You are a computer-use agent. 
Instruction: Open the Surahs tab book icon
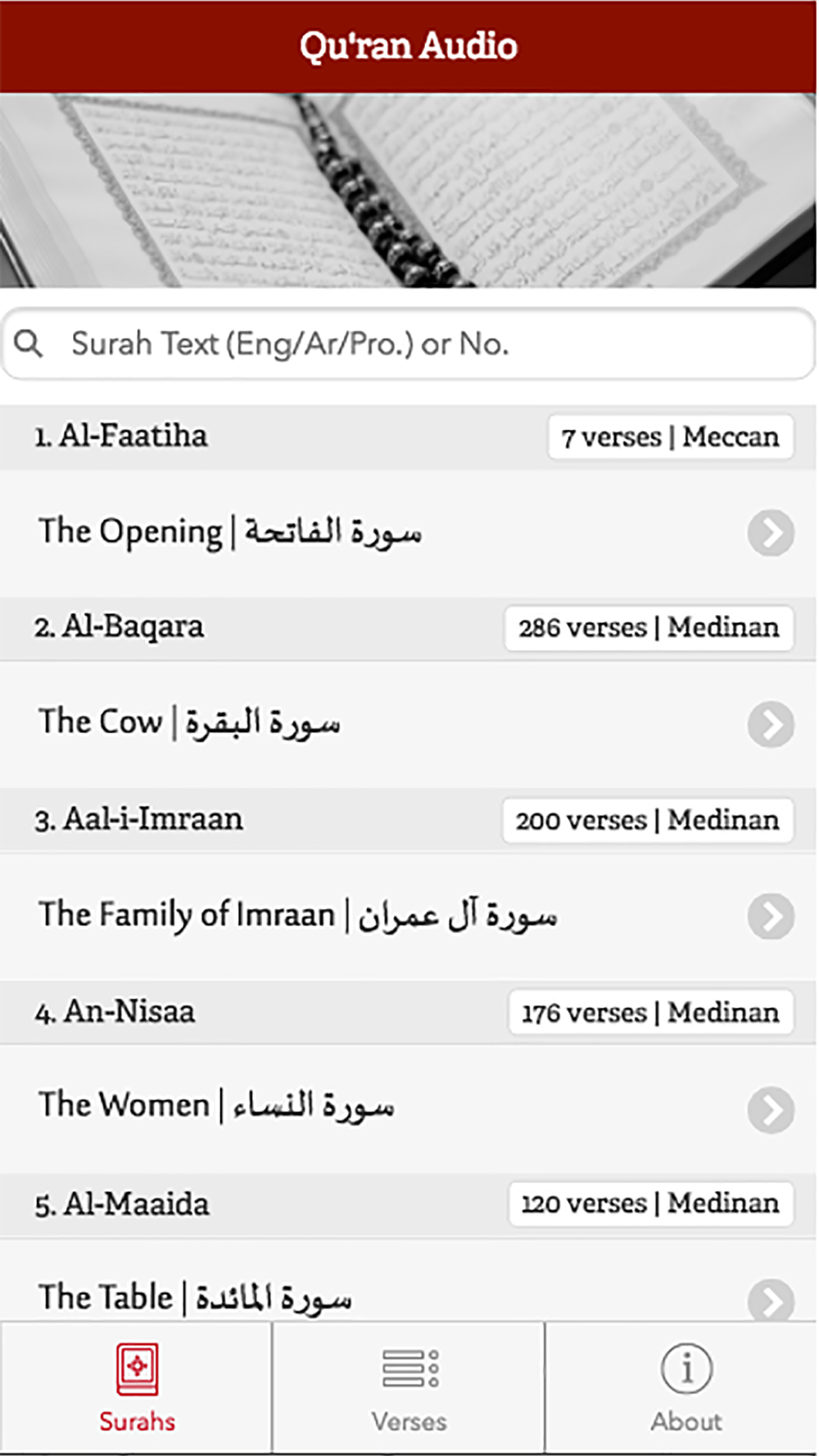click(x=137, y=1369)
